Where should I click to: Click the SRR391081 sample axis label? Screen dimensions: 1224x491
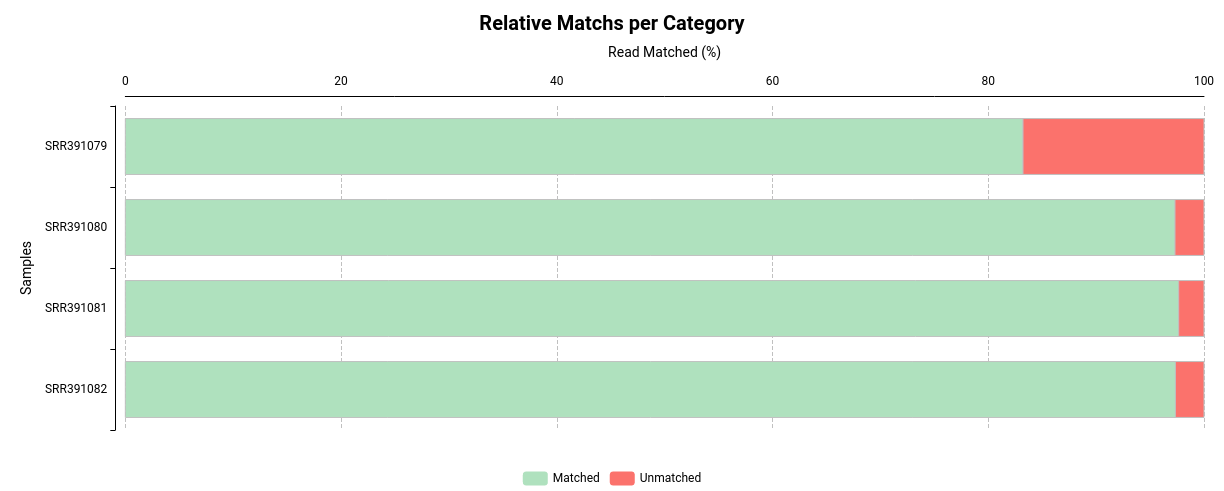76,308
